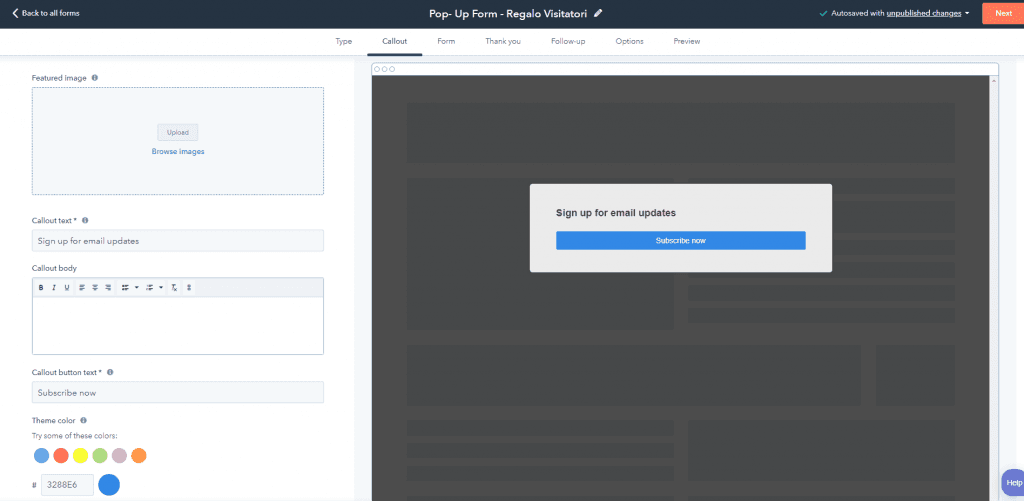The width and height of the screenshot is (1024, 501).
Task: Toggle bold formatting in Callout body
Action: pyautogui.click(x=41, y=288)
